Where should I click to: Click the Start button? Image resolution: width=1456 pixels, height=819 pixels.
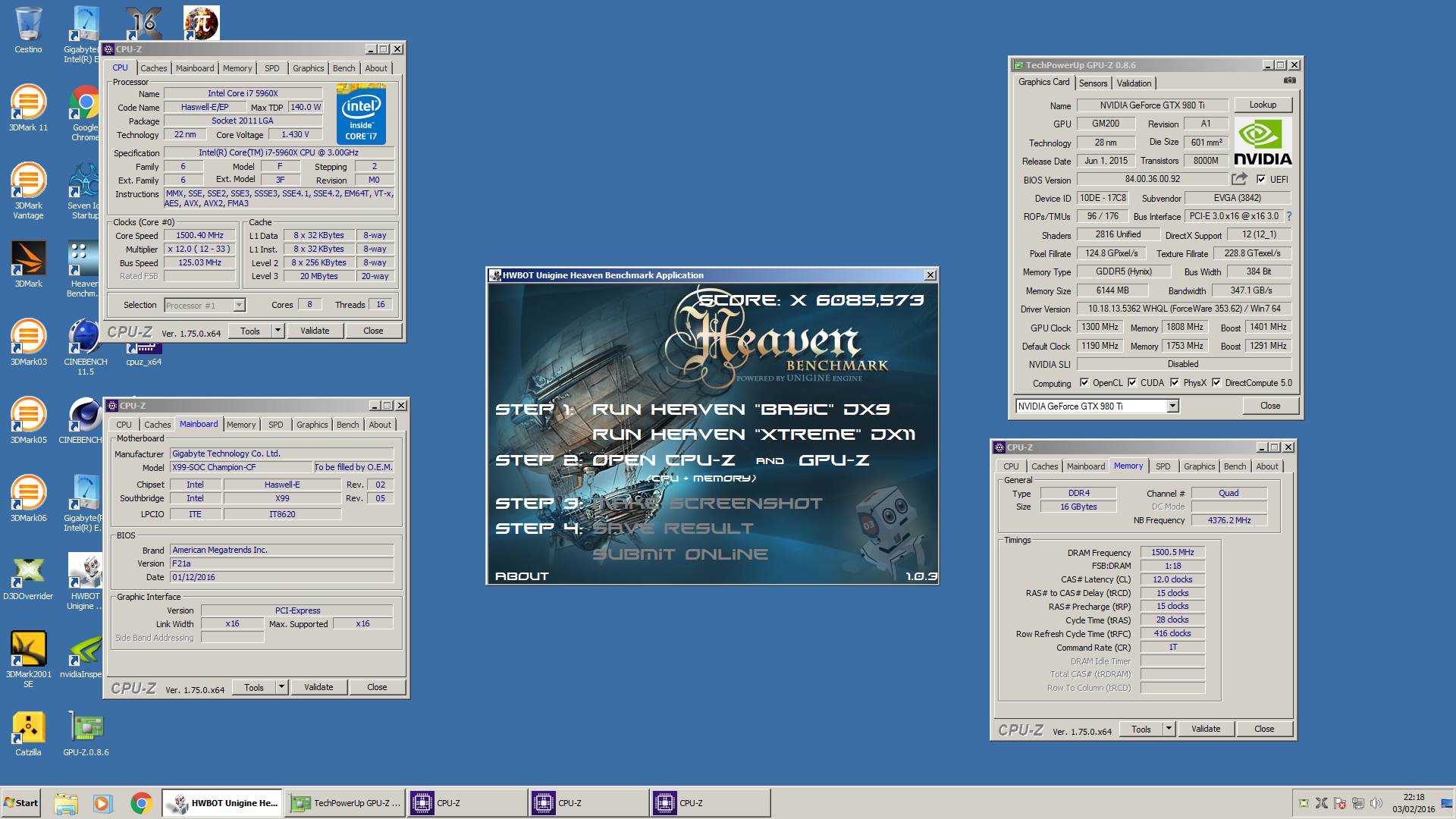pos(21,803)
